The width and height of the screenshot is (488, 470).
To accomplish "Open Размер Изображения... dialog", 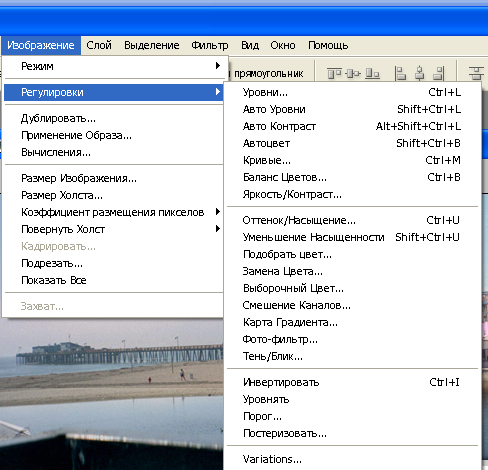I will click(x=113, y=178).
